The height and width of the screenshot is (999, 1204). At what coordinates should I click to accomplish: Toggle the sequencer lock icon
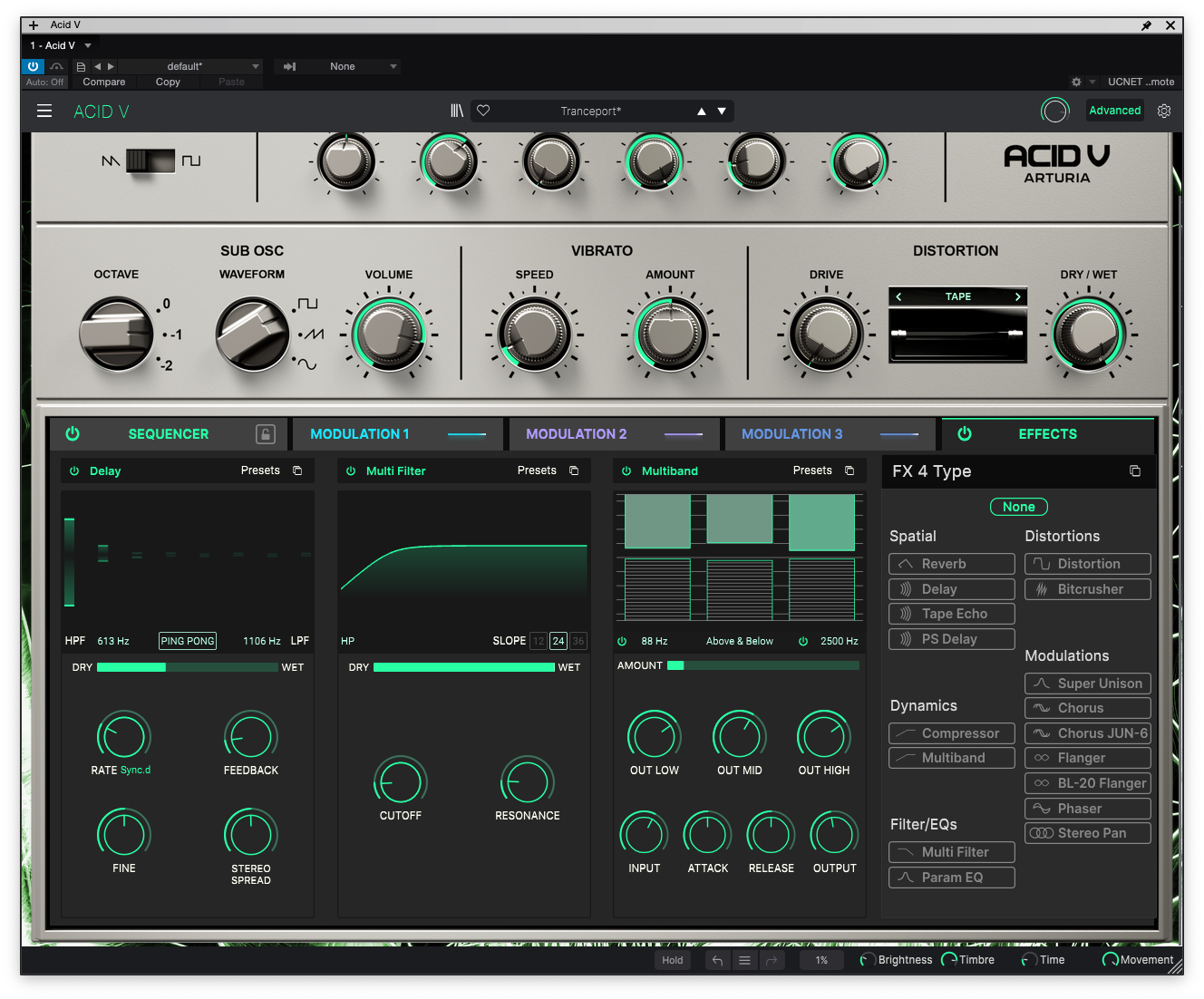click(266, 434)
